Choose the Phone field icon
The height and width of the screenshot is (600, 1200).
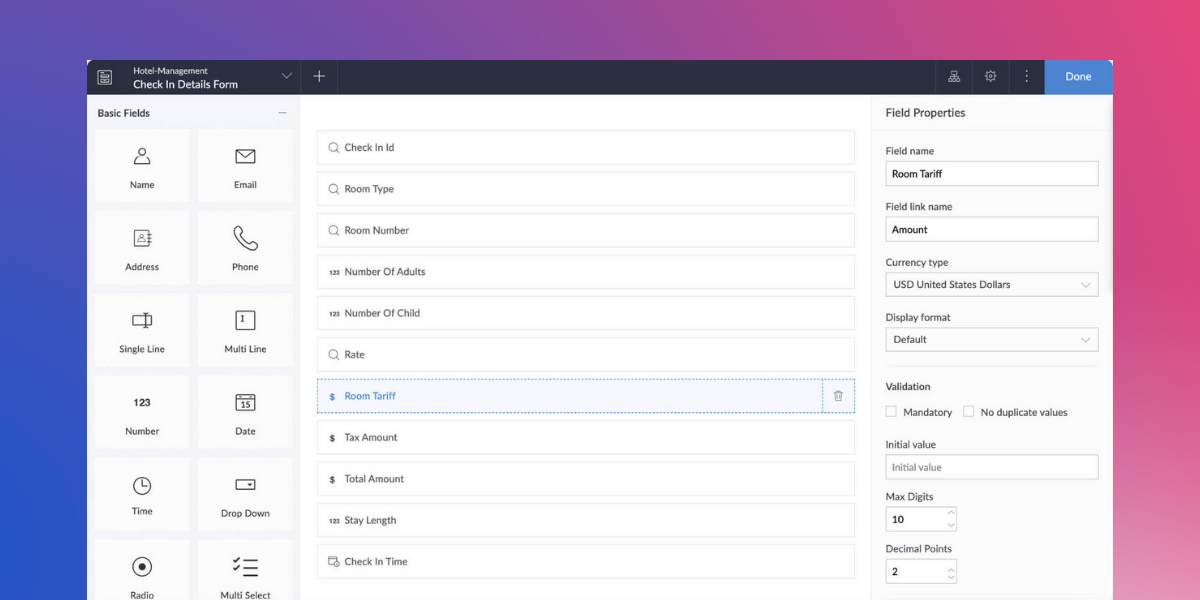pyautogui.click(x=245, y=238)
